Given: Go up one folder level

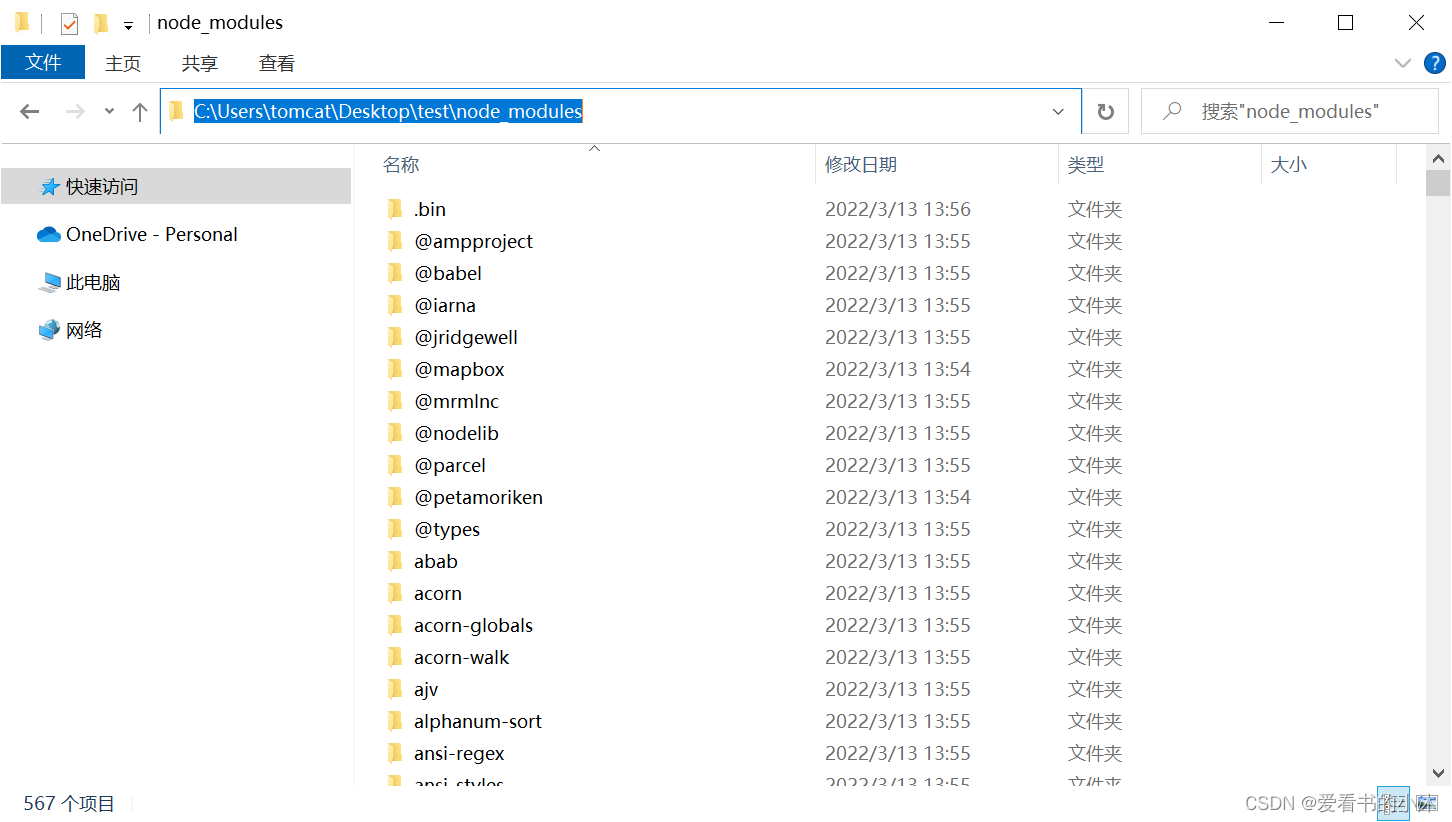Looking at the screenshot, I should click(x=140, y=111).
